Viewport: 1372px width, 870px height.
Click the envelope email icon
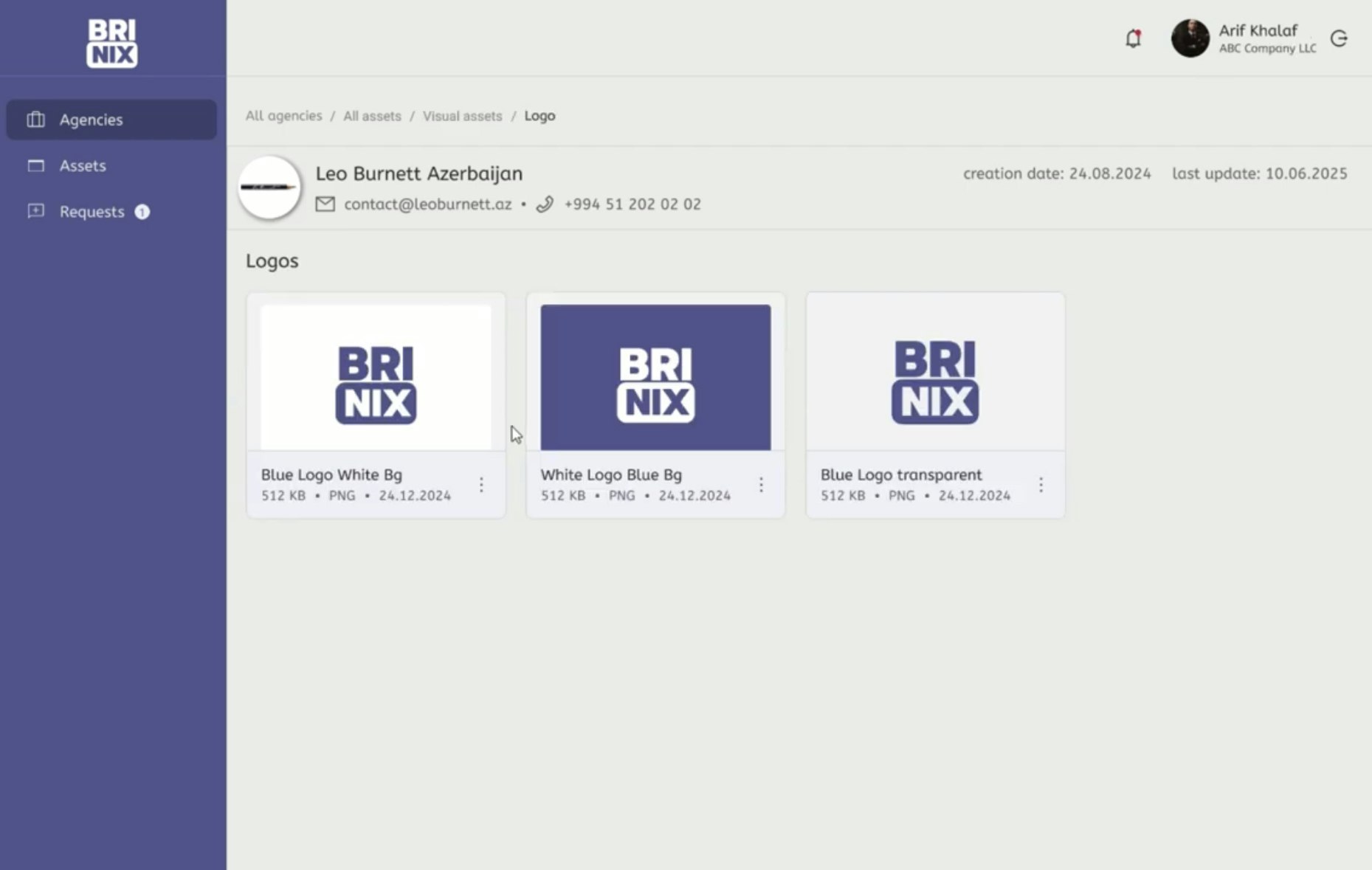coord(325,204)
